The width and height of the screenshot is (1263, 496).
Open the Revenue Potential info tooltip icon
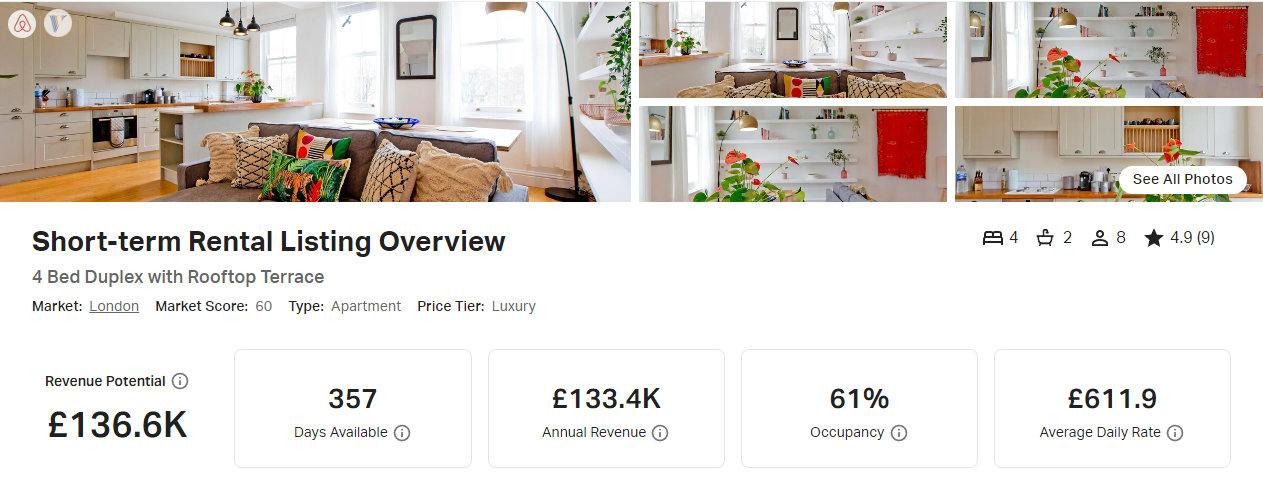(180, 381)
